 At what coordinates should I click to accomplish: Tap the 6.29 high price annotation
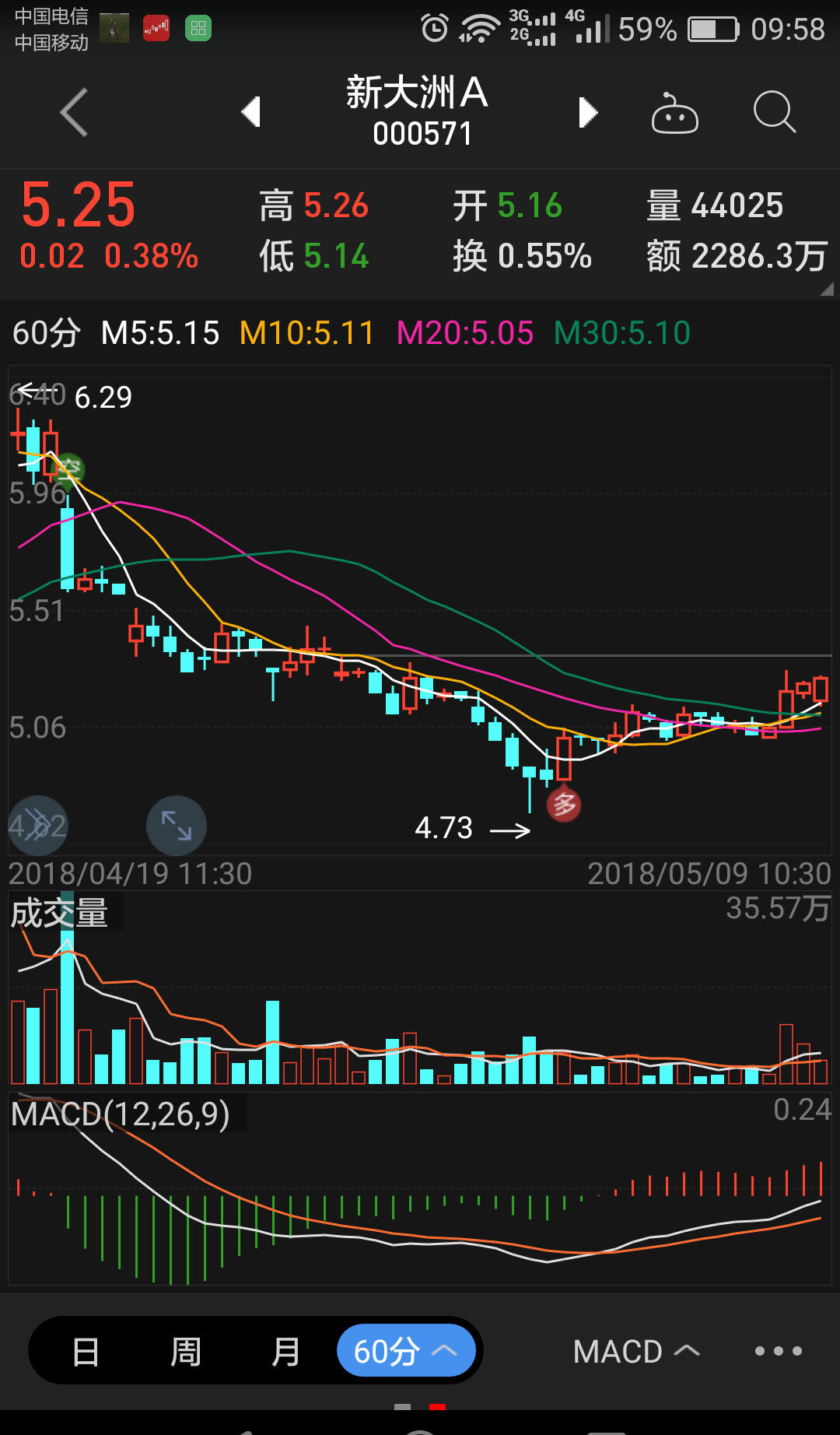pyautogui.click(x=103, y=398)
